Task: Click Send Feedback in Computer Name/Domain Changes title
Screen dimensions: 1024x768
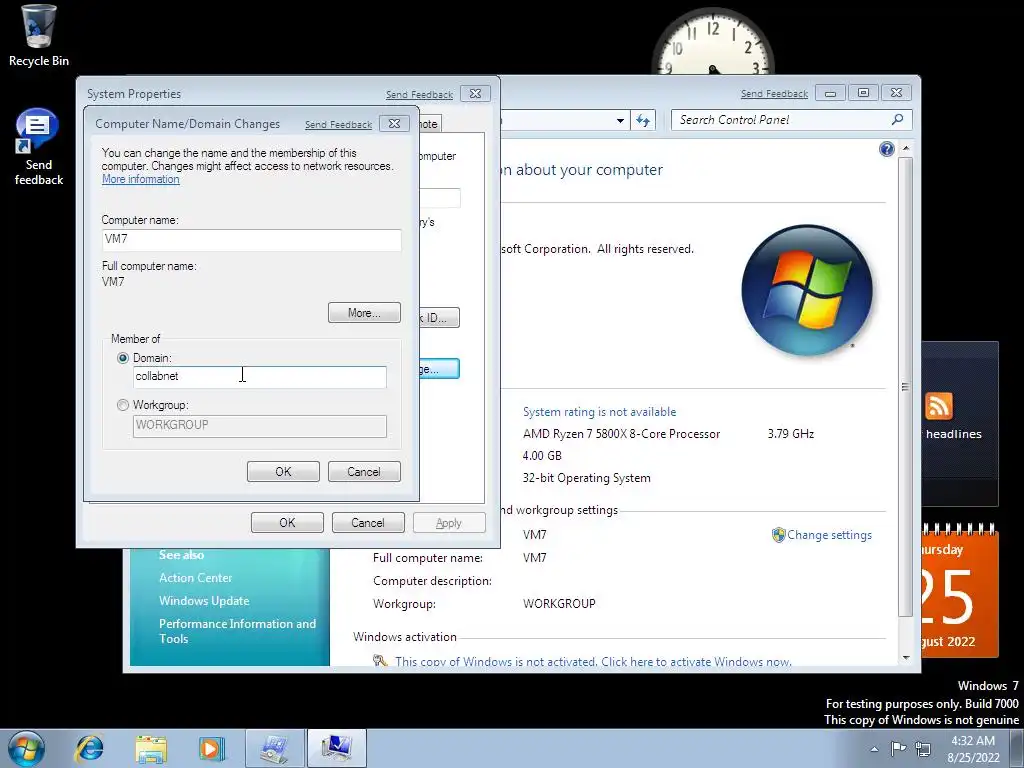Action: [338, 124]
